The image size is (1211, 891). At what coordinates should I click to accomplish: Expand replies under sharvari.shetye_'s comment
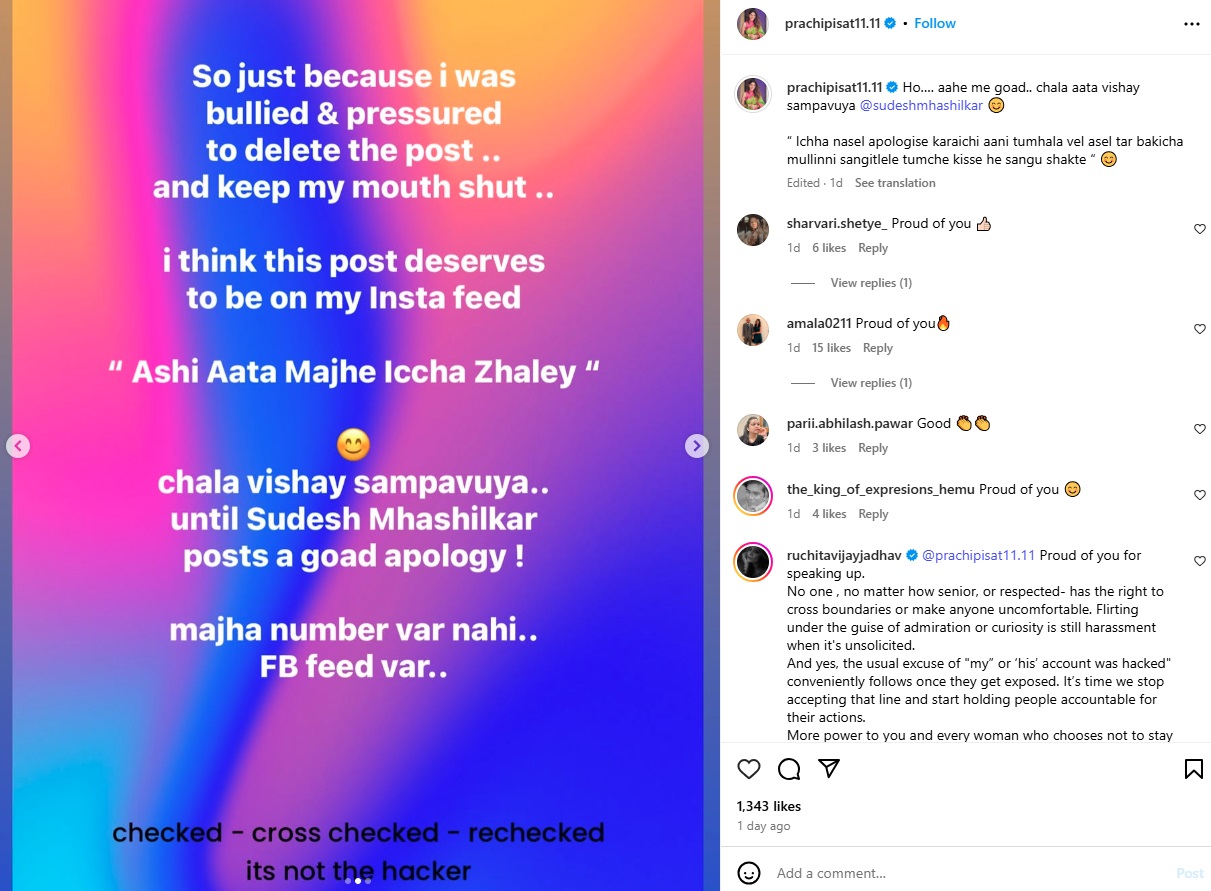870,283
